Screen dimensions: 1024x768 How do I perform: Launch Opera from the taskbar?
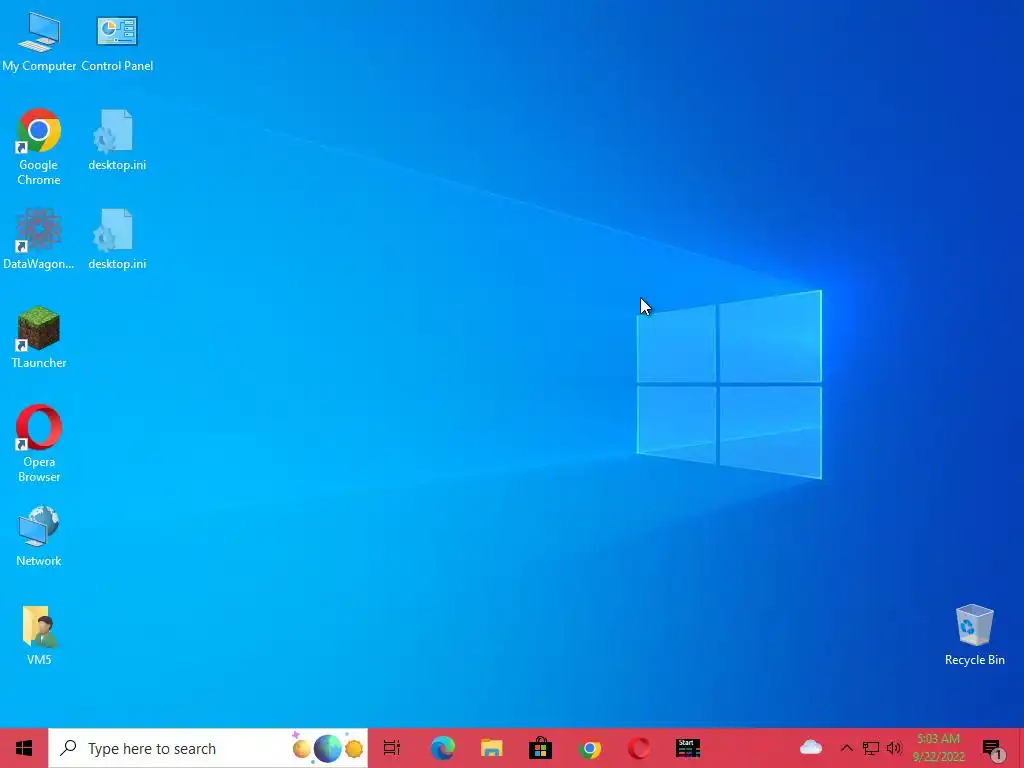pyautogui.click(x=639, y=748)
